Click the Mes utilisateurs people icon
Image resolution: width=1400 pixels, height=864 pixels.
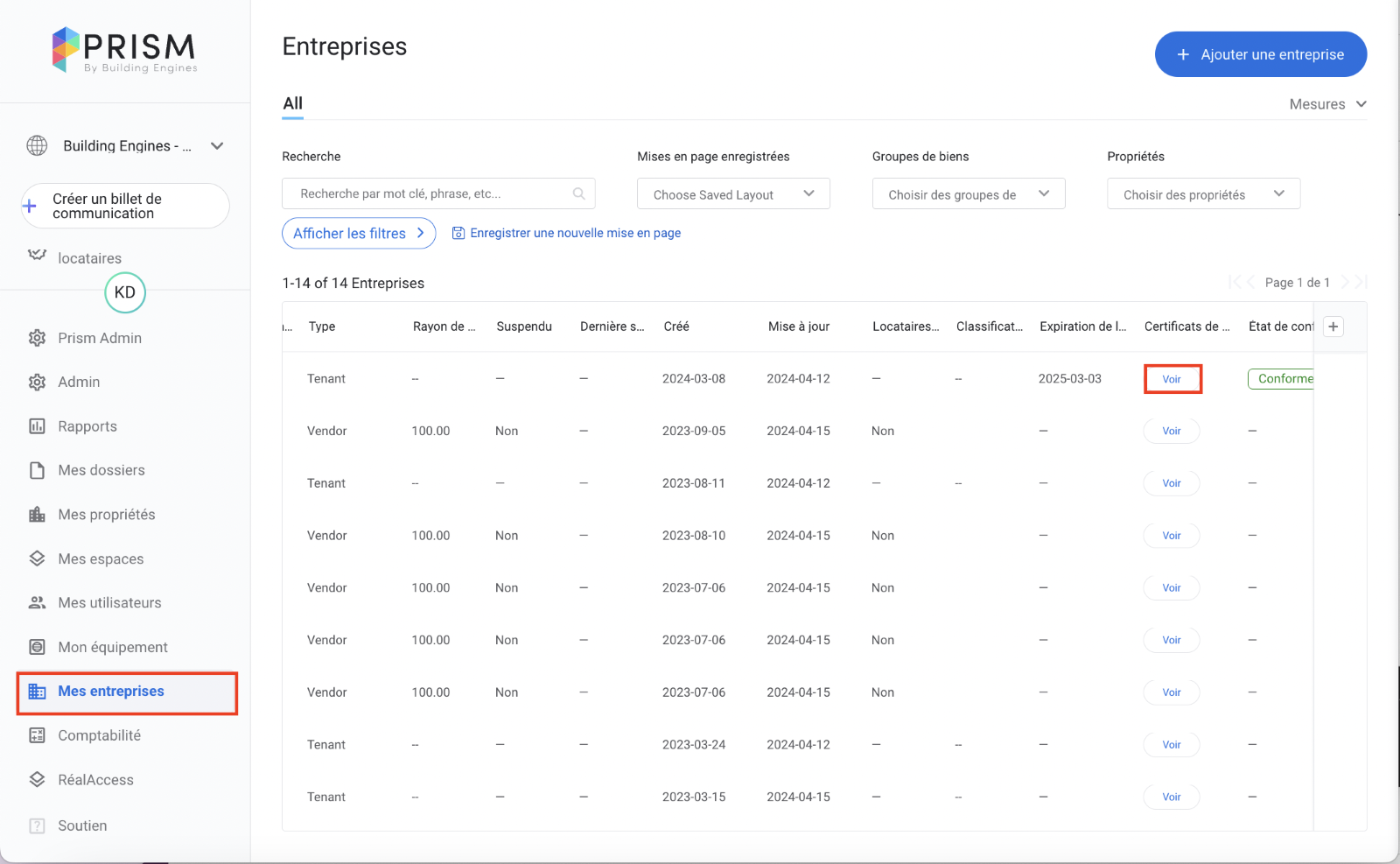(x=37, y=603)
